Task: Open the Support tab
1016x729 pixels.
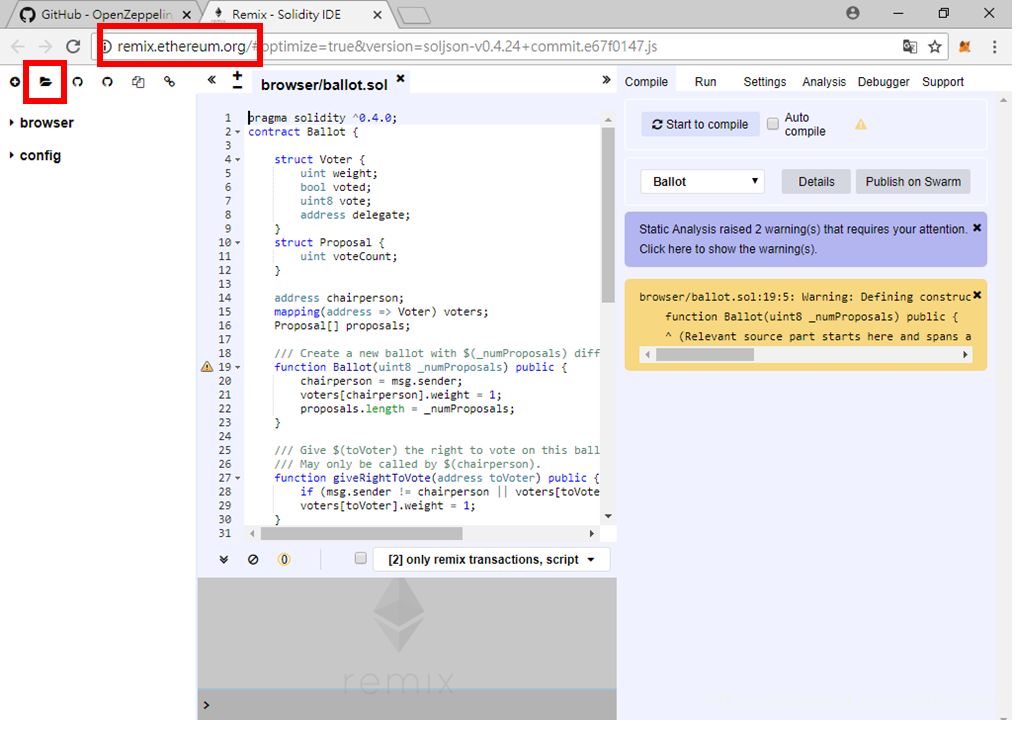Action: coord(943,82)
